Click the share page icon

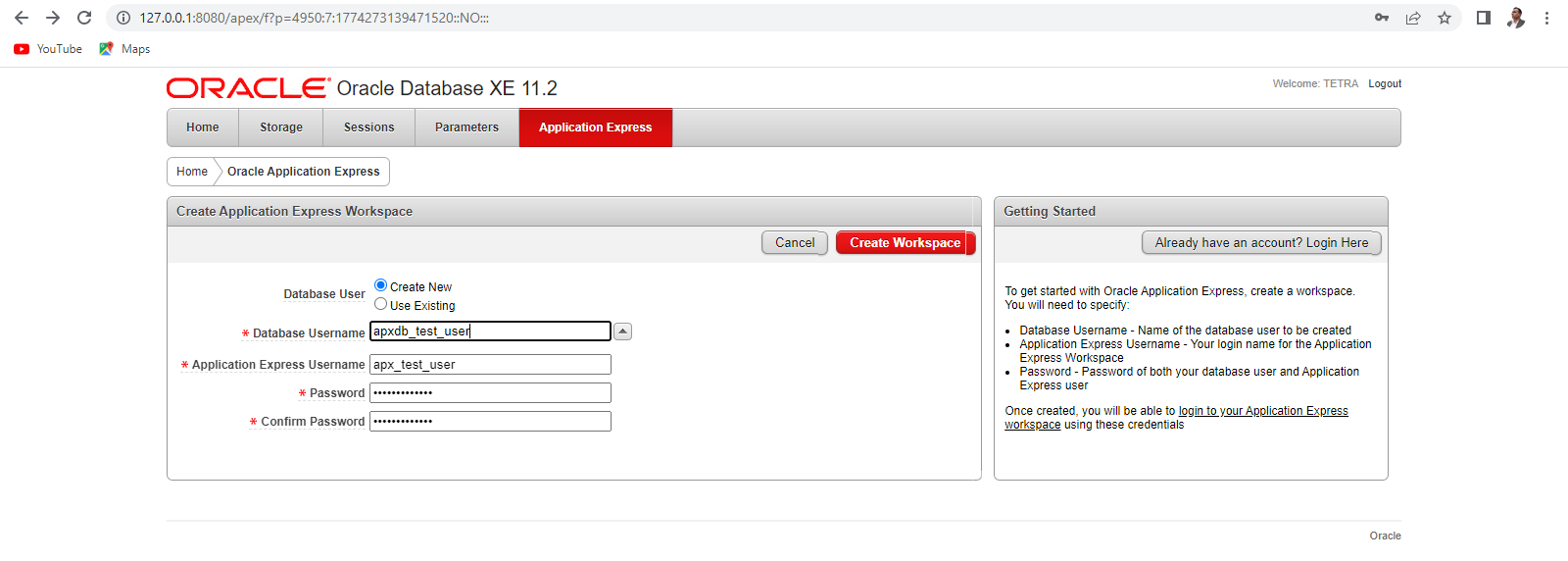coord(1413,18)
